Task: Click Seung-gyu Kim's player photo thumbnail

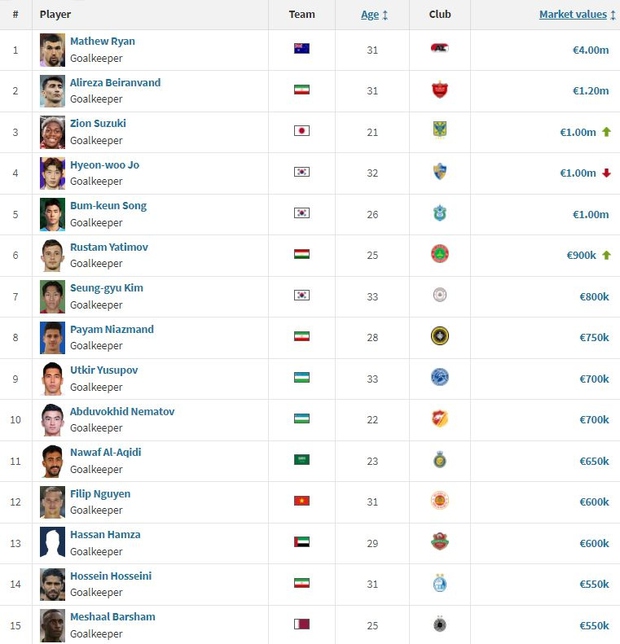Action: click(52, 296)
